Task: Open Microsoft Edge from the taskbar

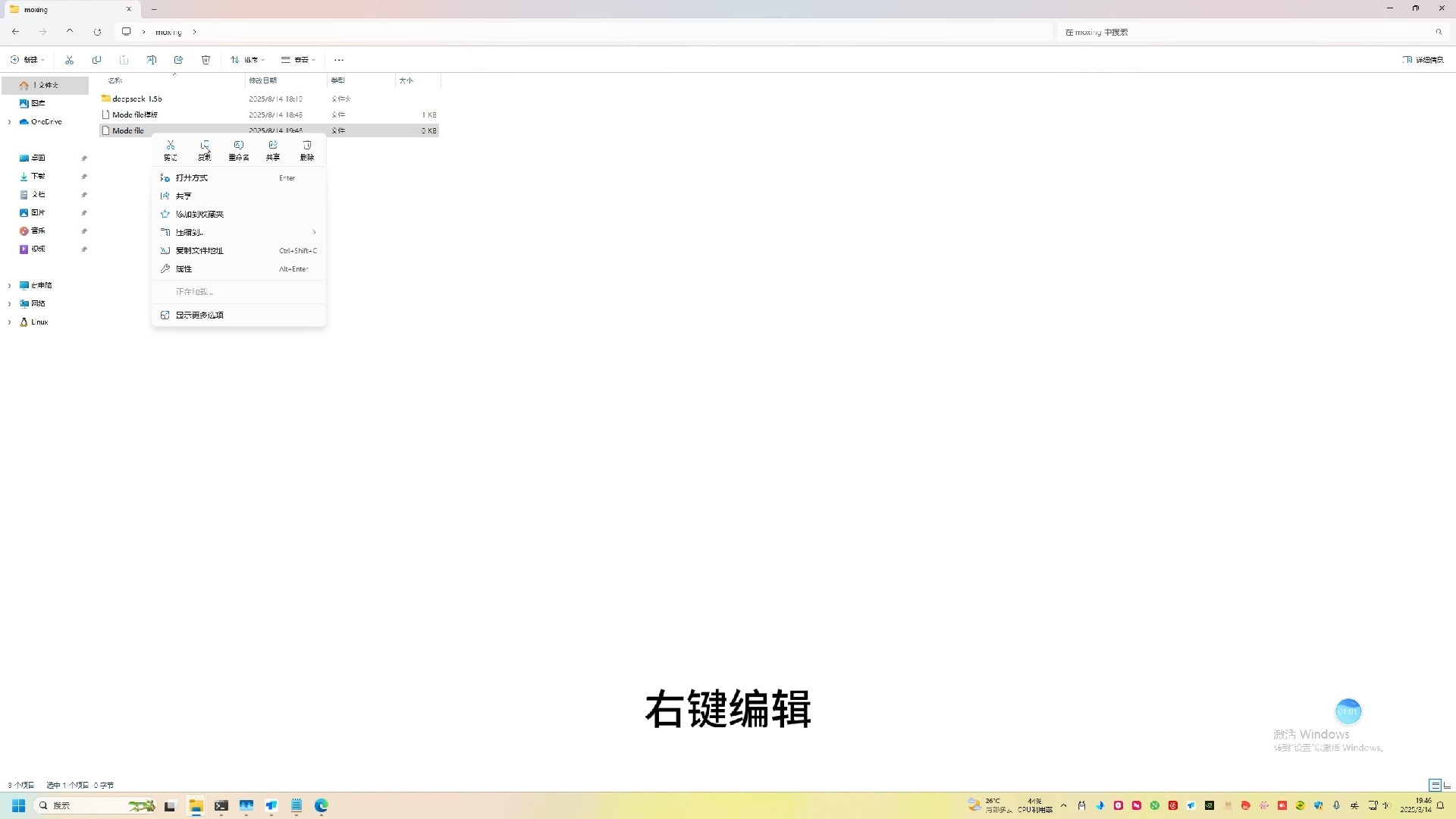Action: coord(322,805)
